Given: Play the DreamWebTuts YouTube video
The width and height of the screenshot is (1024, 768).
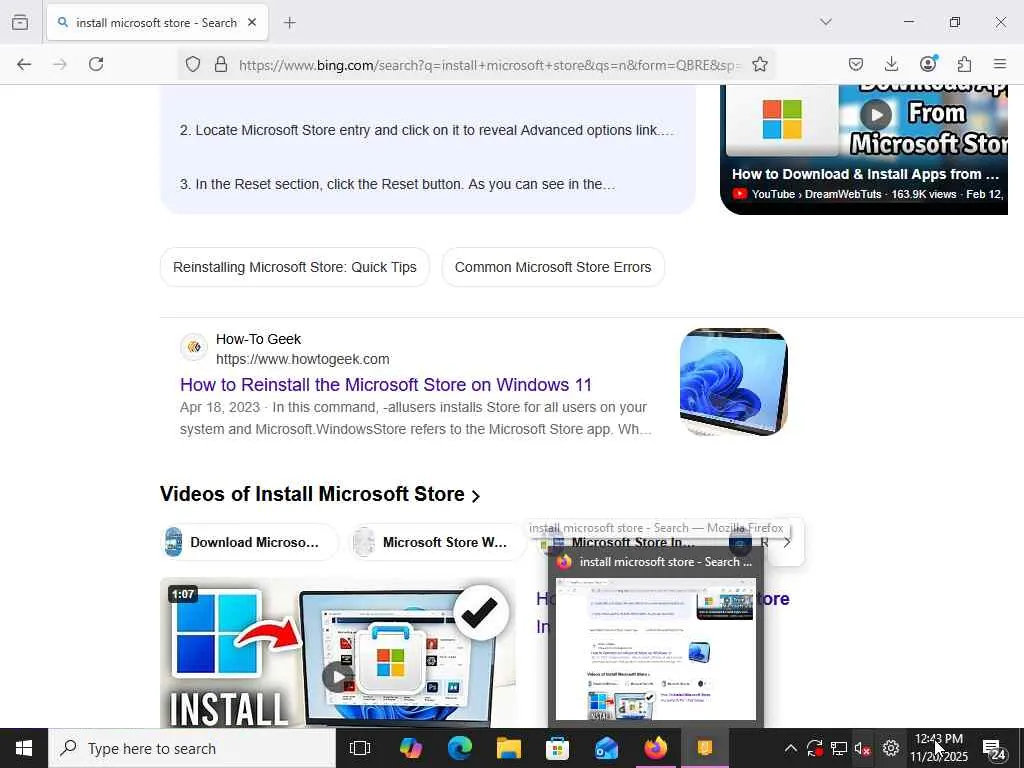Looking at the screenshot, I should coord(876,115).
